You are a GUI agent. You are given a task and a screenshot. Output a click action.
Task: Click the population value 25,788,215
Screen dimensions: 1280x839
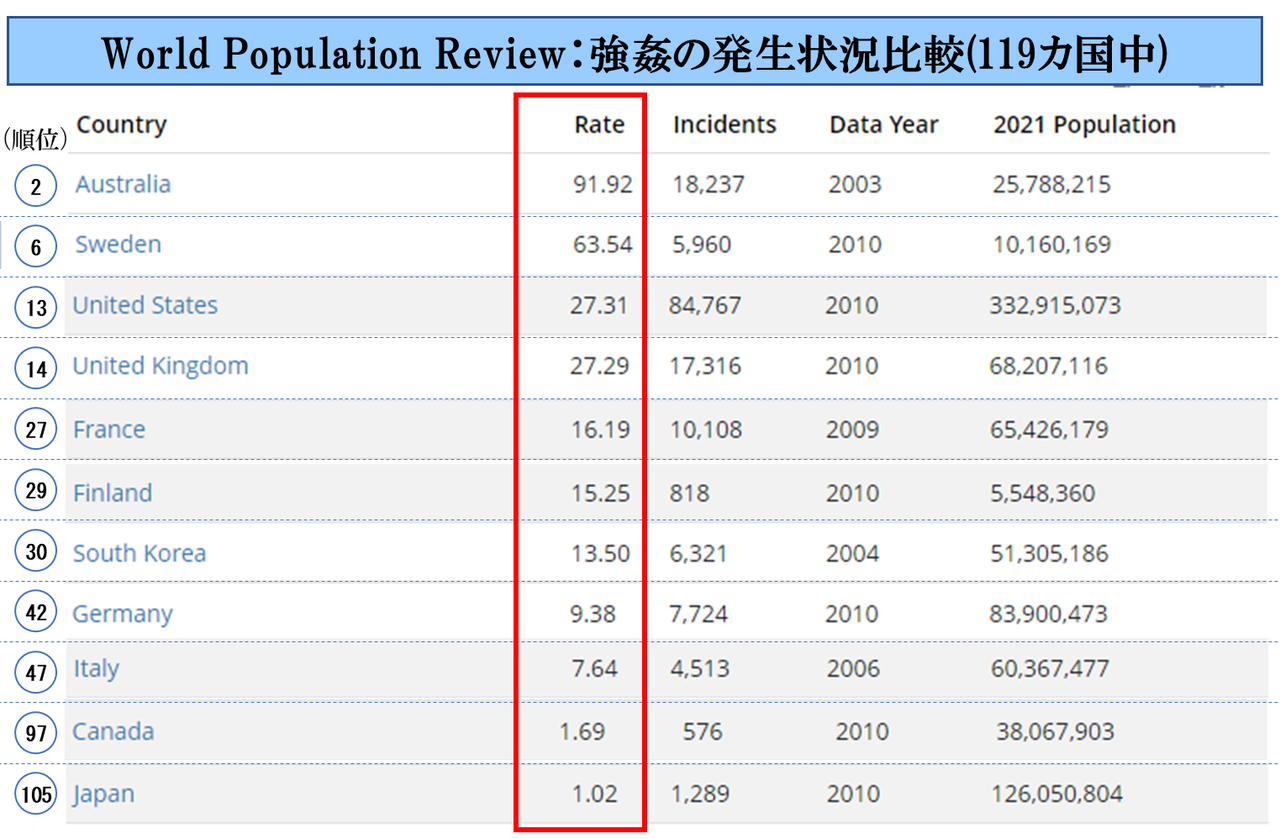point(1052,184)
